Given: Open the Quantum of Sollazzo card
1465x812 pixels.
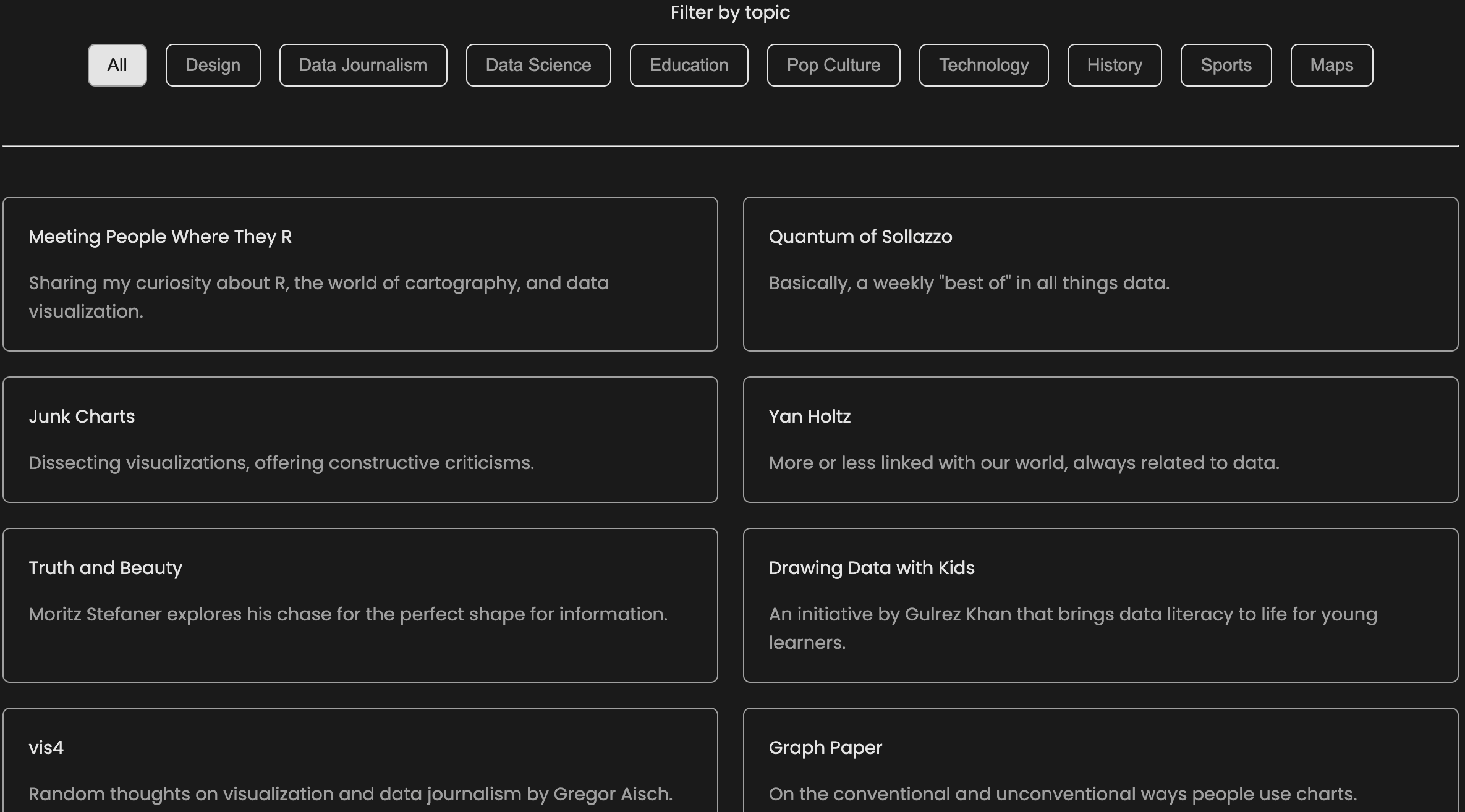Looking at the screenshot, I should coord(1101,274).
